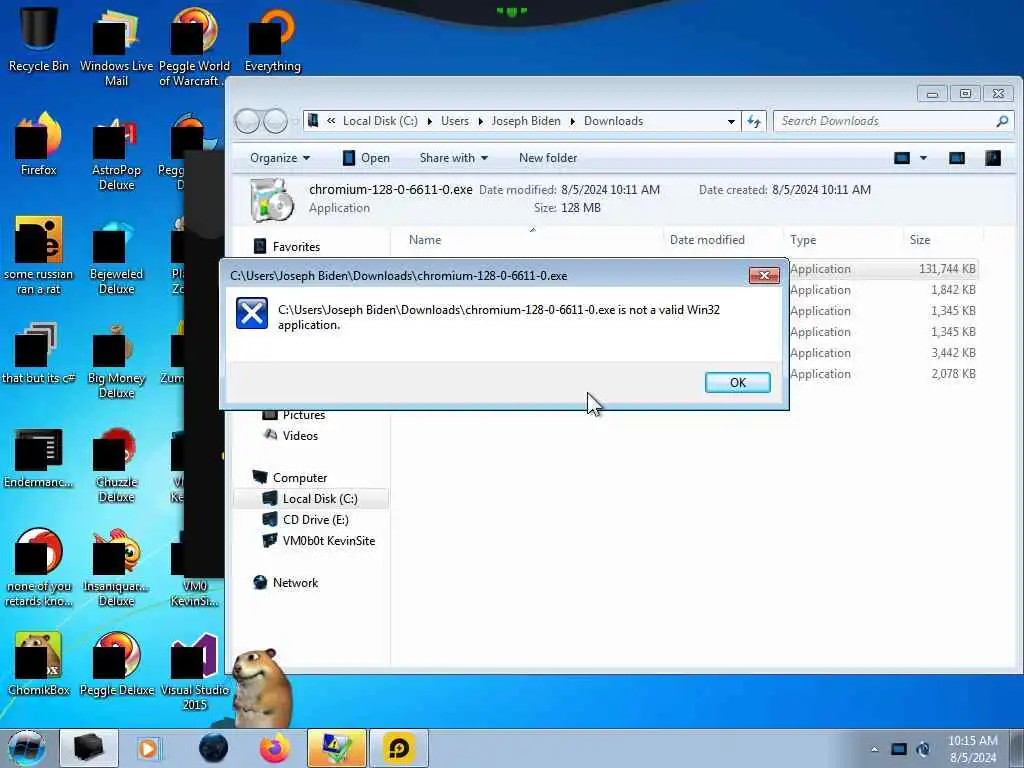Click Users in the address breadcrumb
This screenshot has height=768, width=1024.
pos(455,121)
